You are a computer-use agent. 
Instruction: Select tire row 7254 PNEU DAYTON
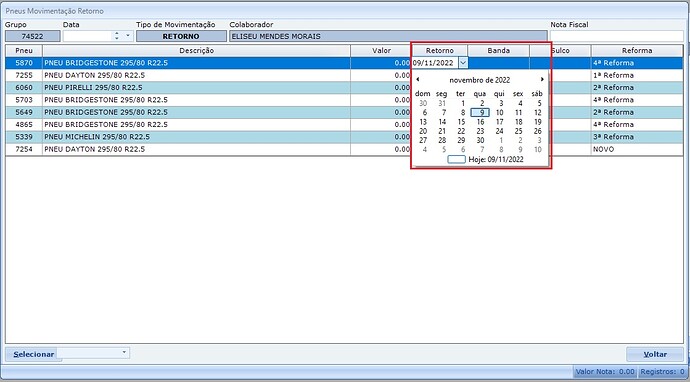(x=208, y=149)
